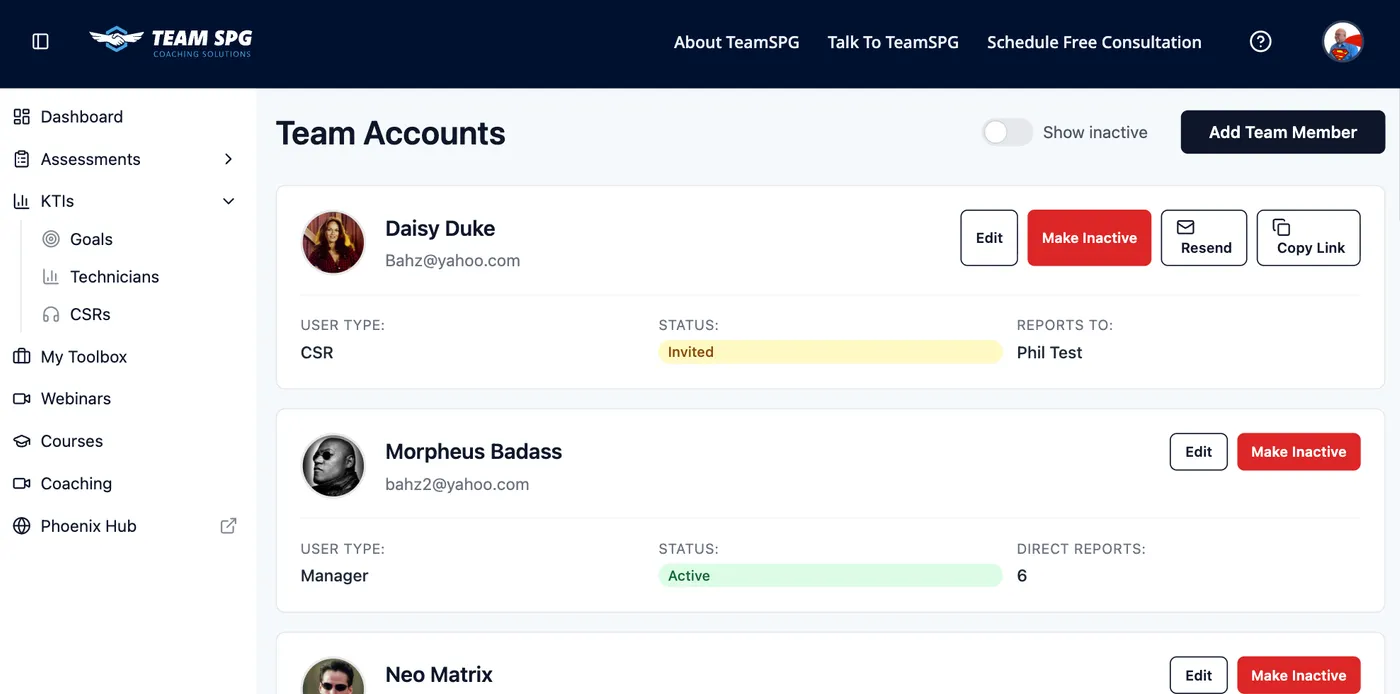Open the About TeamSPG link
1400x694 pixels.
tap(737, 42)
